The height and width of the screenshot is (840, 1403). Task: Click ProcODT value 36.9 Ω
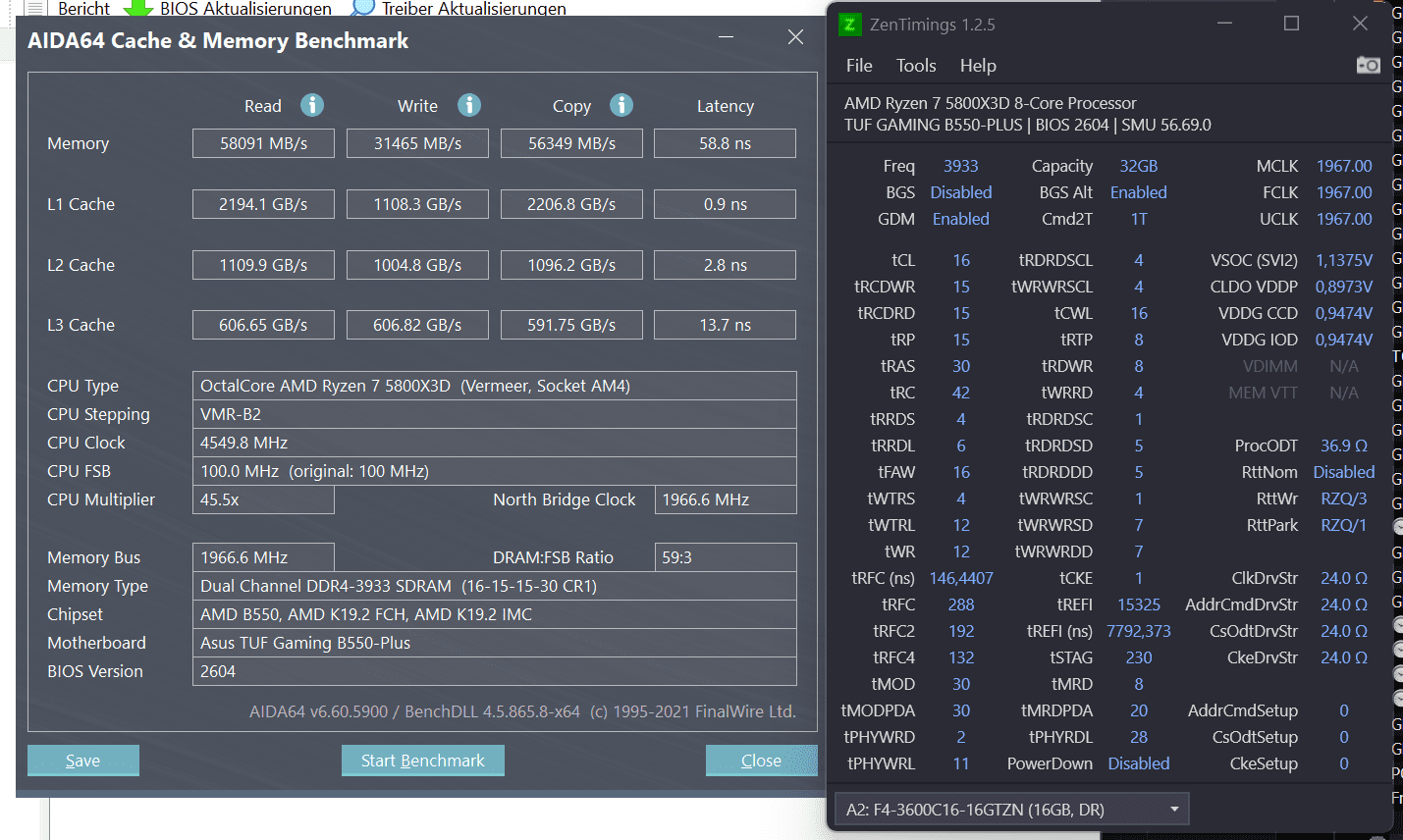1344,446
